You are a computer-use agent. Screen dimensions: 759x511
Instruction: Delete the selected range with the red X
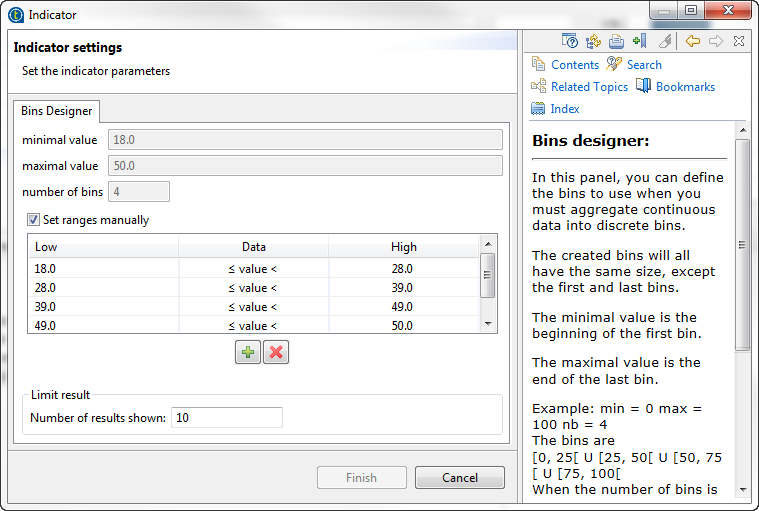click(x=276, y=352)
